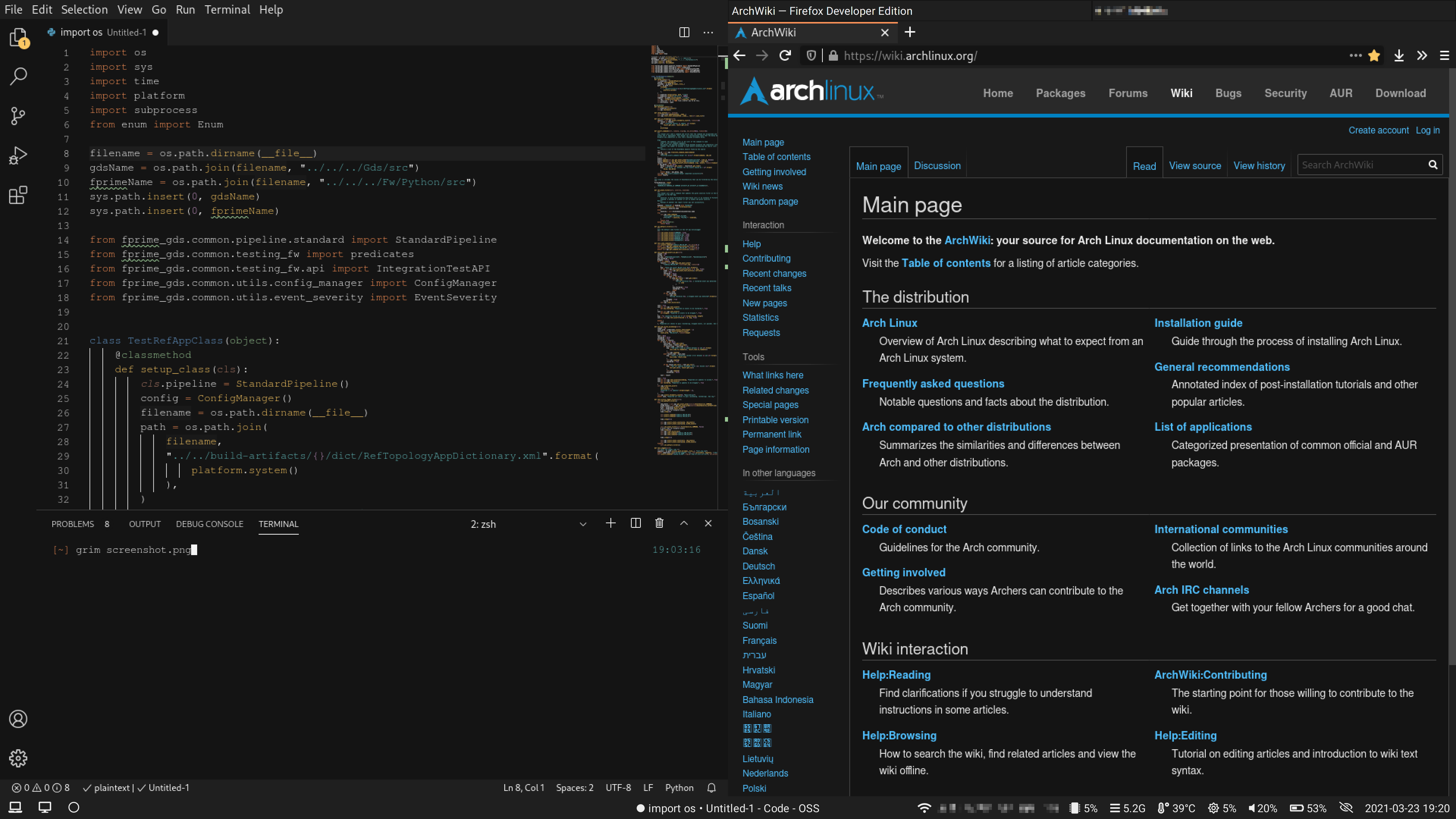Show errors and warnings count in status bar
This screenshot has height=819, width=1456.
pos(41,788)
